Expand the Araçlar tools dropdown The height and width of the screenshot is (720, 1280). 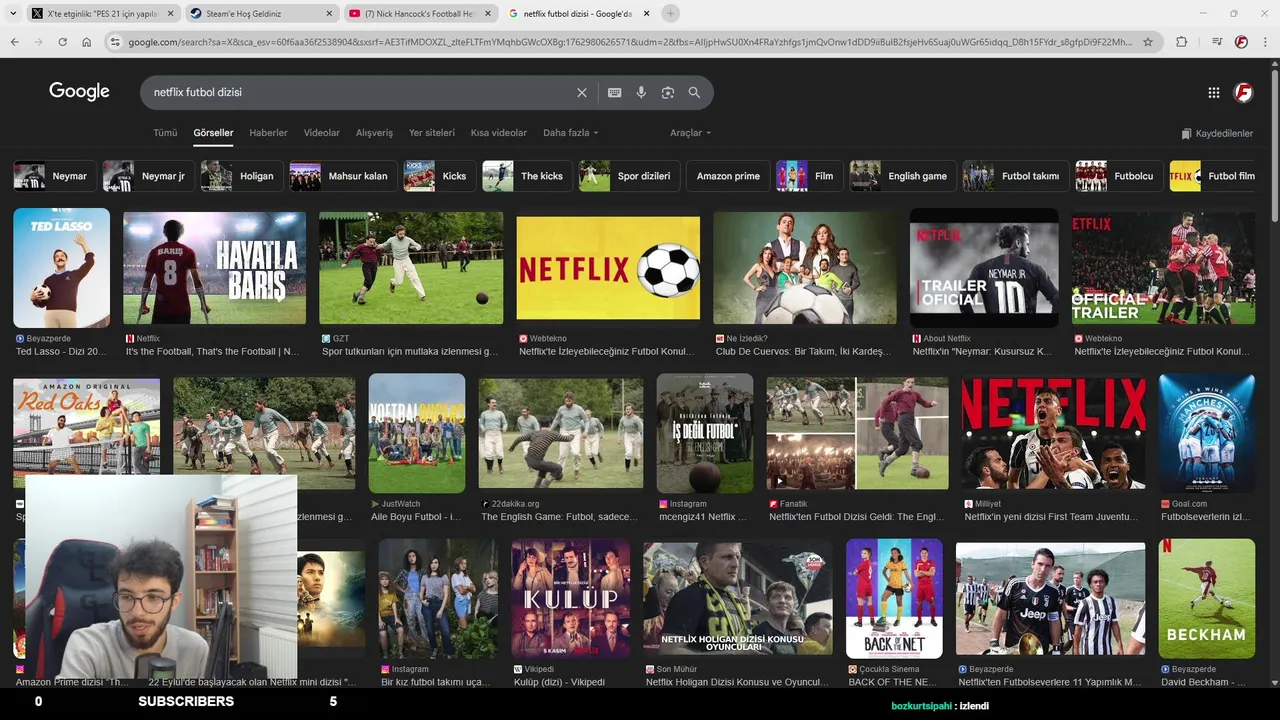tap(690, 133)
